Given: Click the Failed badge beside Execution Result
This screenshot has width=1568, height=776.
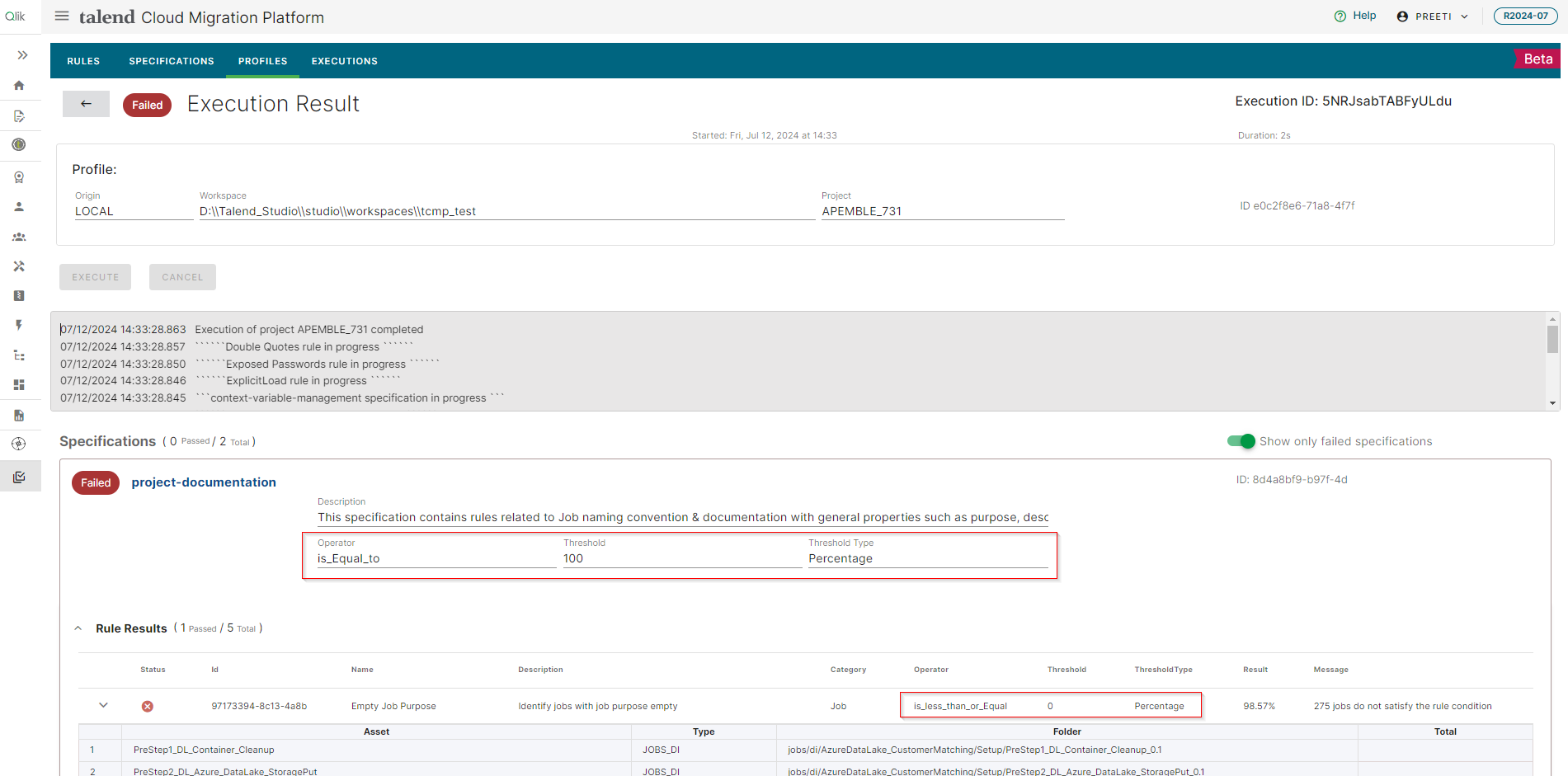Looking at the screenshot, I should point(147,105).
